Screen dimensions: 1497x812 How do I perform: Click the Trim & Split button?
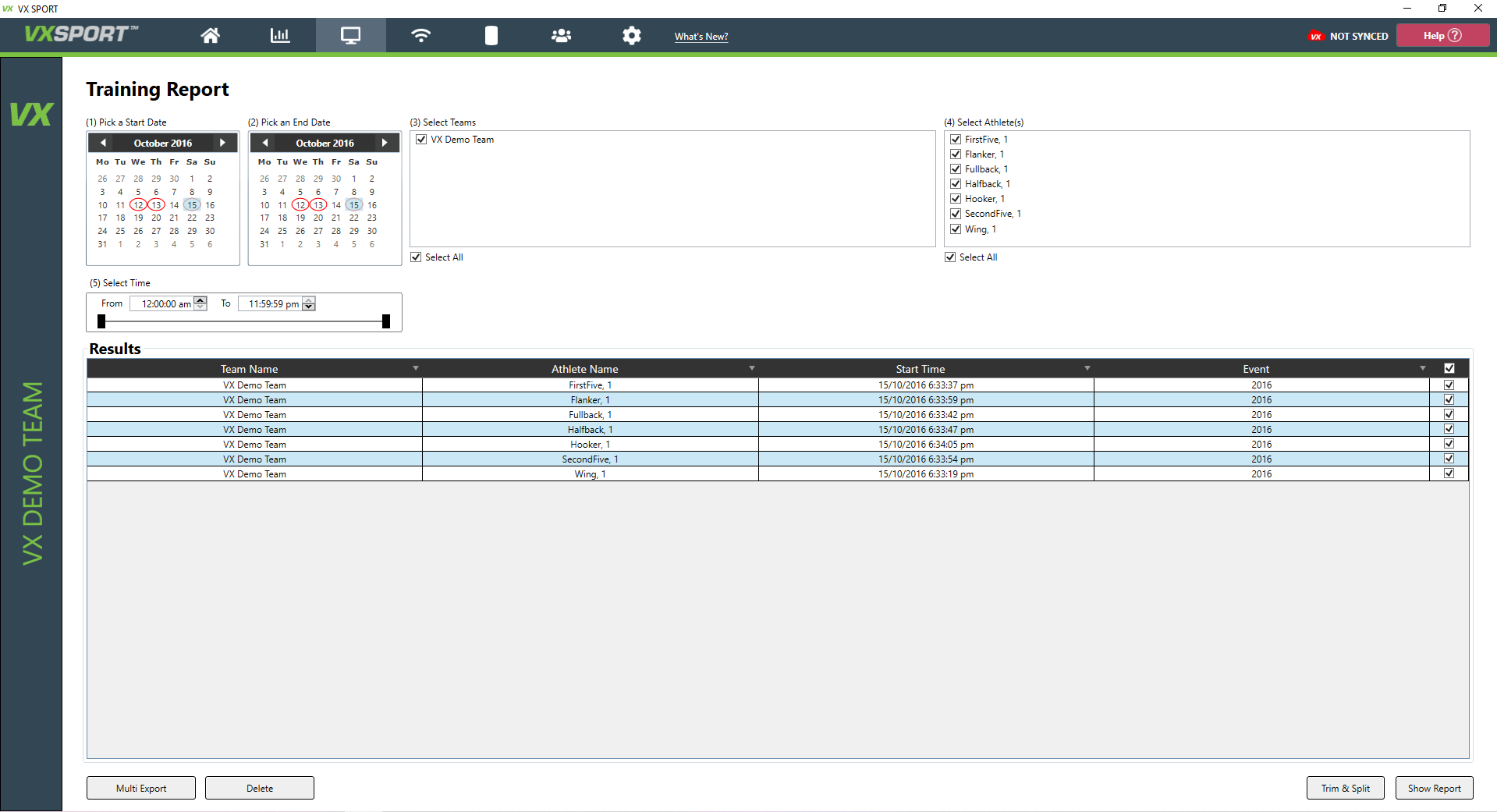tap(1346, 788)
